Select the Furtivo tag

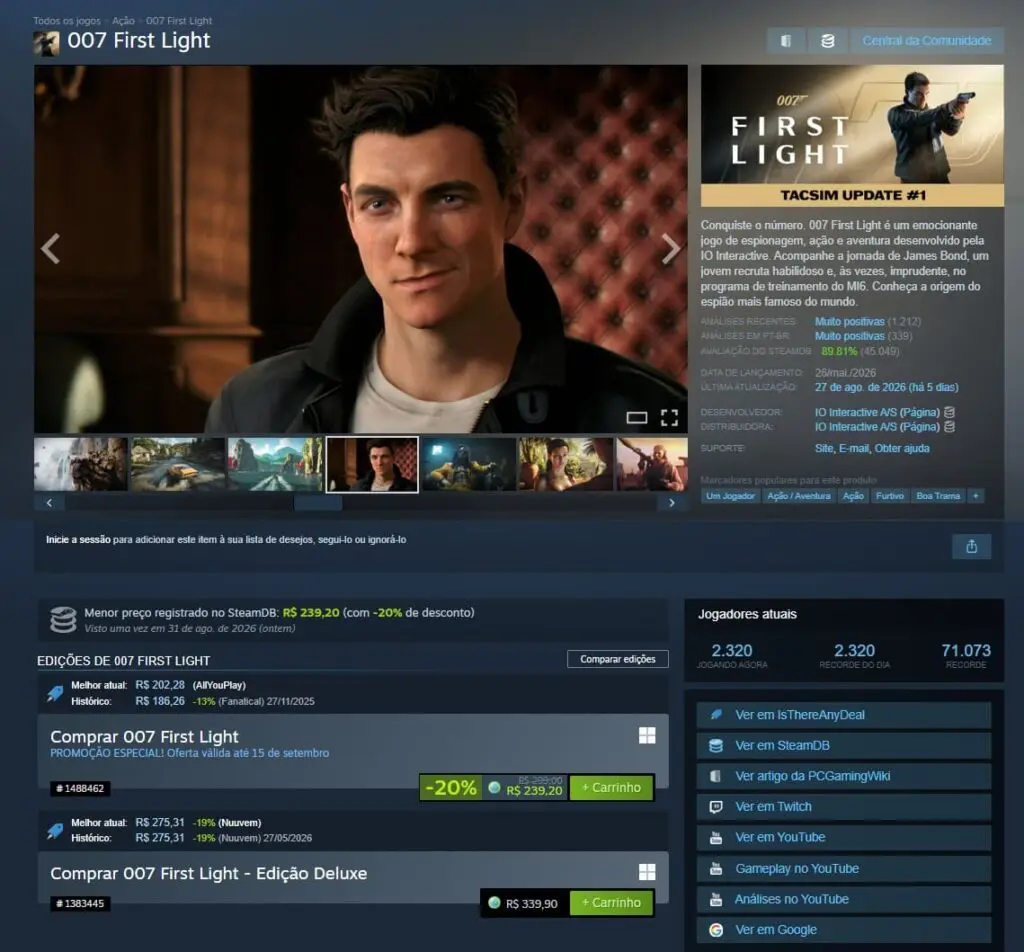click(889, 496)
